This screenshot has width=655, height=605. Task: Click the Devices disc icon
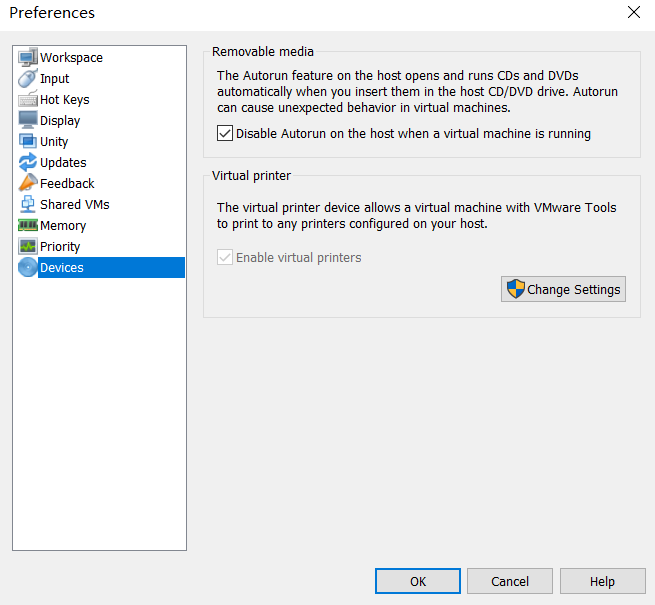28,267
